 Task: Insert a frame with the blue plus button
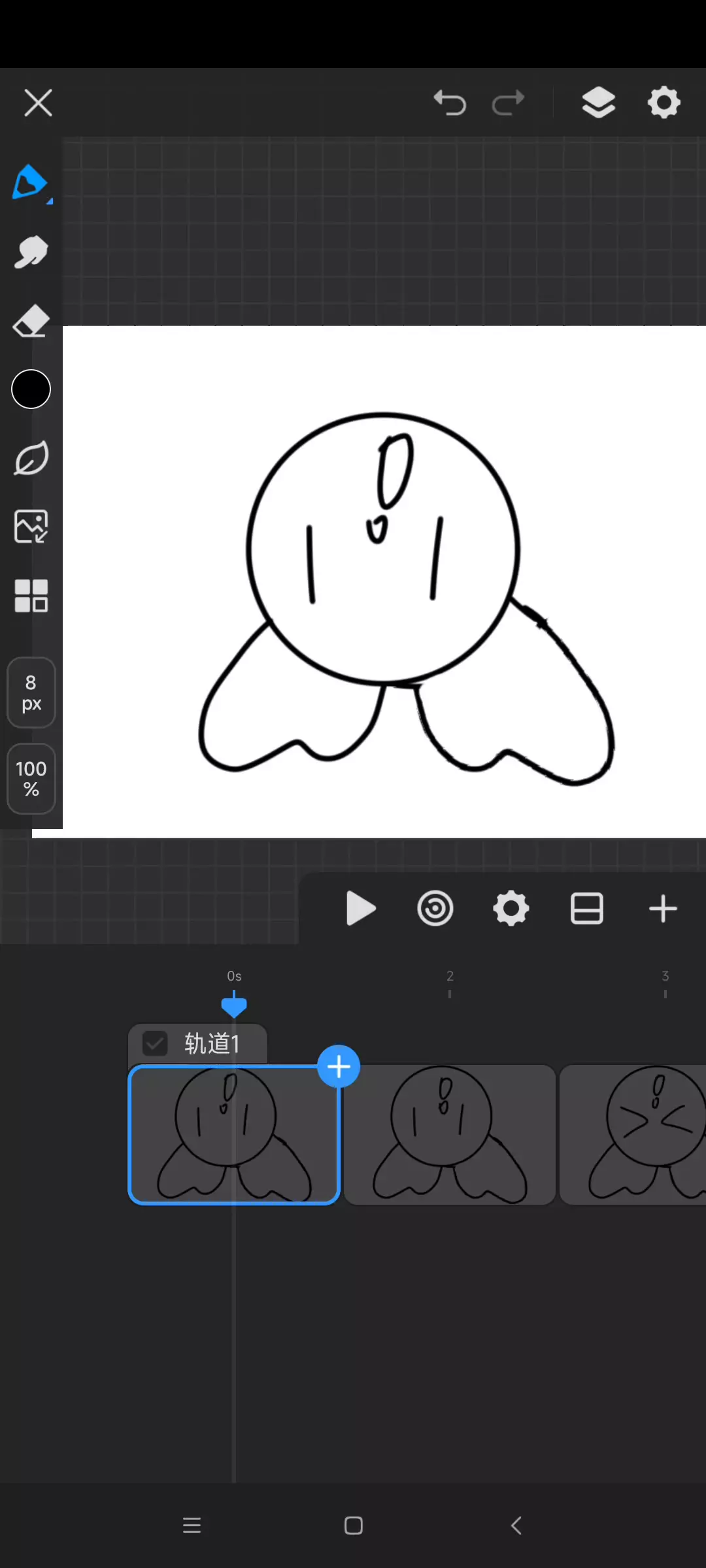tap(339, 1067)
